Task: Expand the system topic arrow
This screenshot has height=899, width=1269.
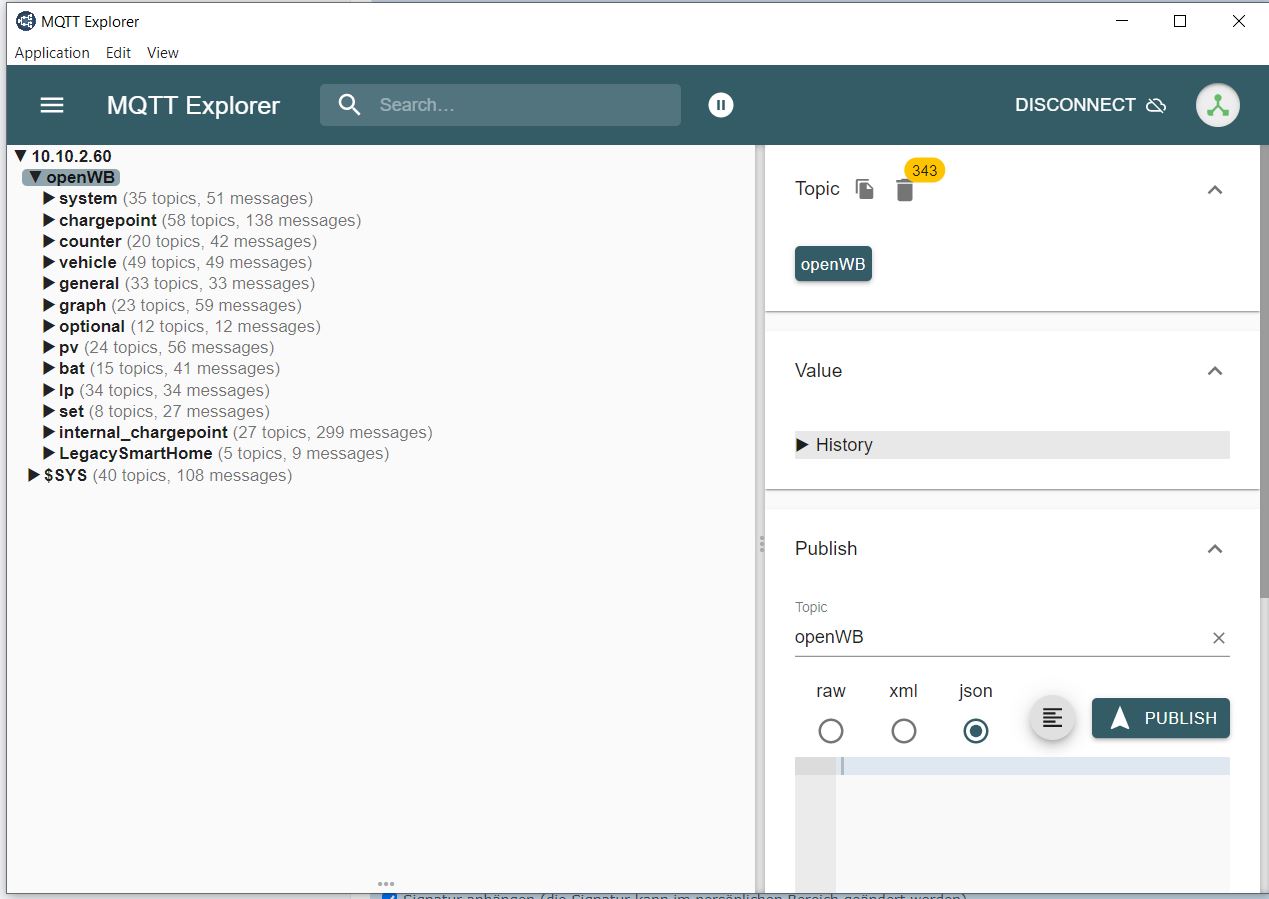Action: tap(49, 198)
